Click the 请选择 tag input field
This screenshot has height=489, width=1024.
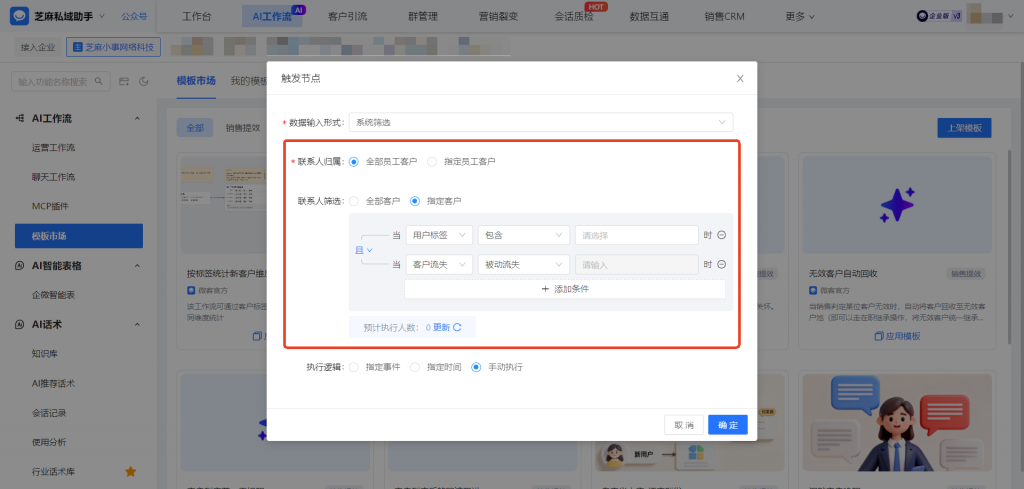coord(636,235)
